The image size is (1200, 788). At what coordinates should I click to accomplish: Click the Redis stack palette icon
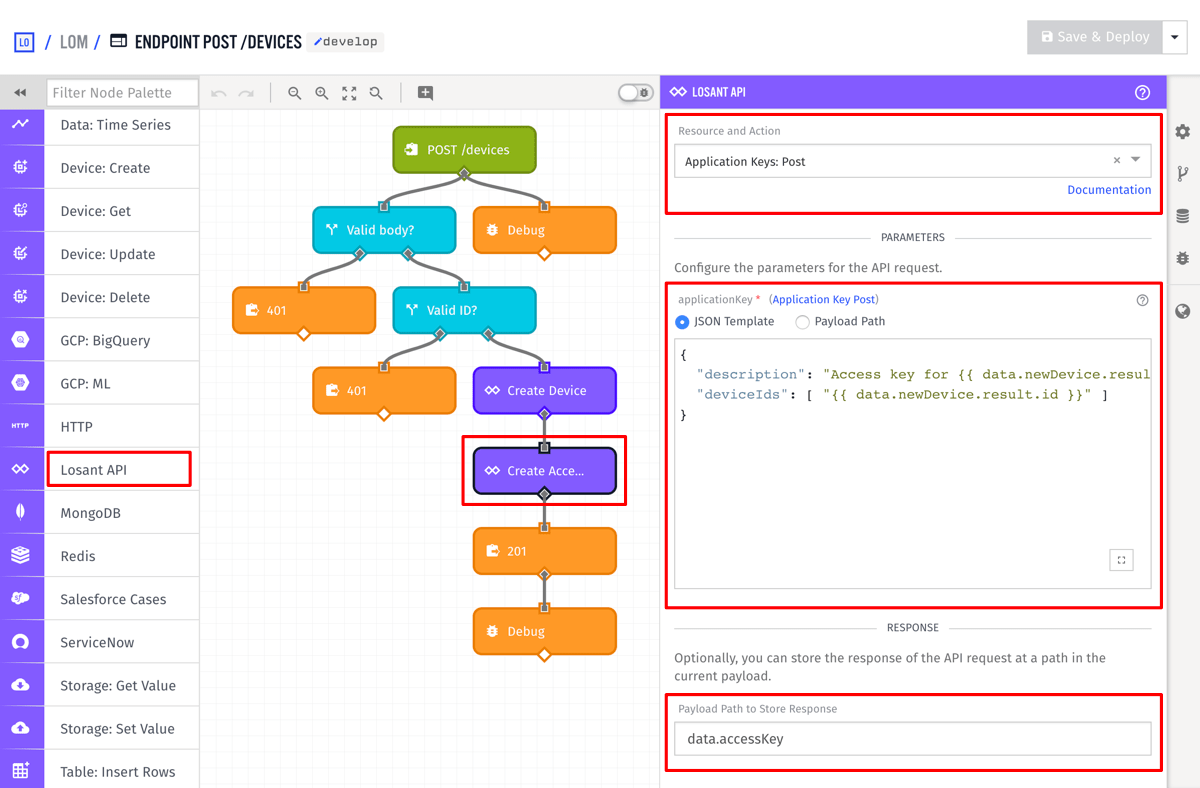click(21, 555)
